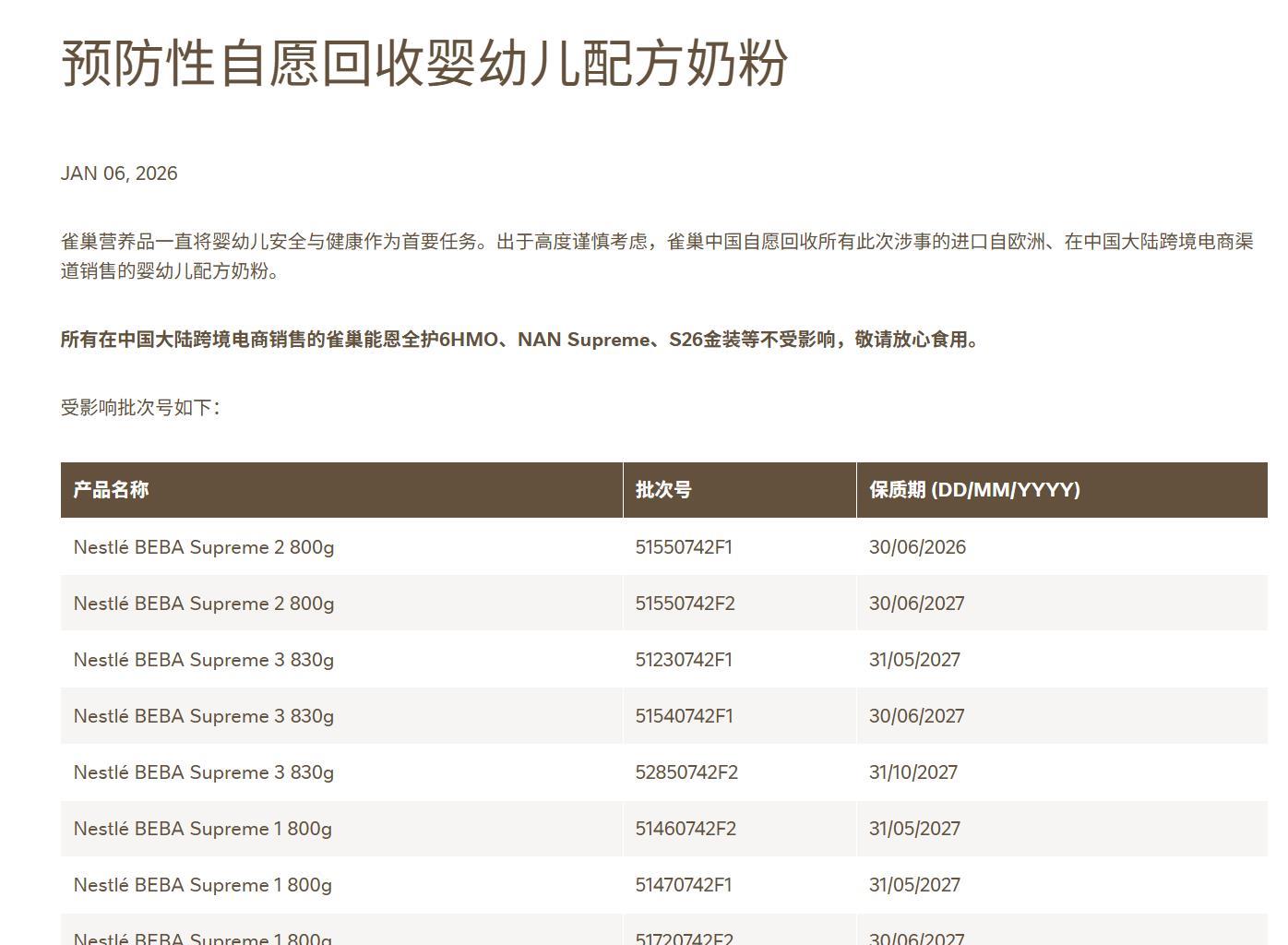1288x945 pixels.
Task: Click the date JAN 06, 2026
Action: tap(118, 173)
